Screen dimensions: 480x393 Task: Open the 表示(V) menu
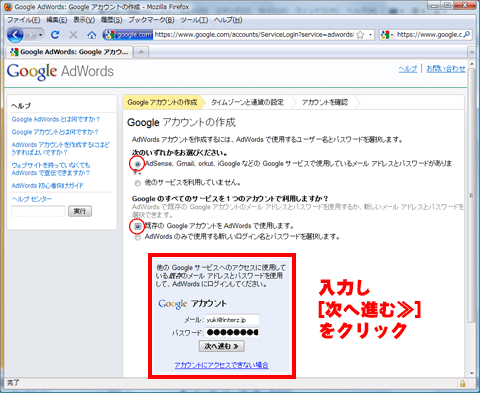(x=84, y=20)
